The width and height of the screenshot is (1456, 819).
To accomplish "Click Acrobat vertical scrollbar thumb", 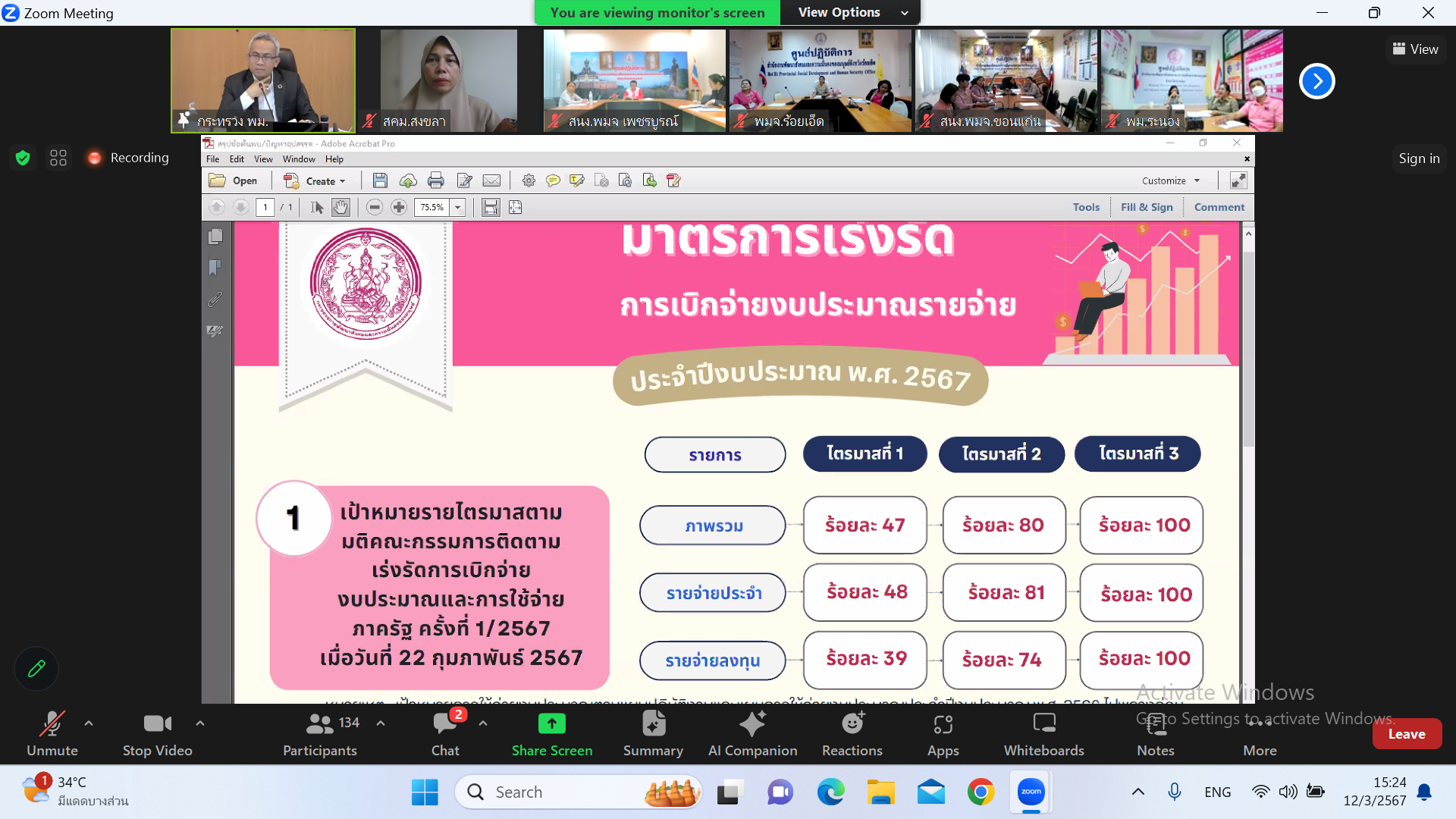I will (1248, 349).
